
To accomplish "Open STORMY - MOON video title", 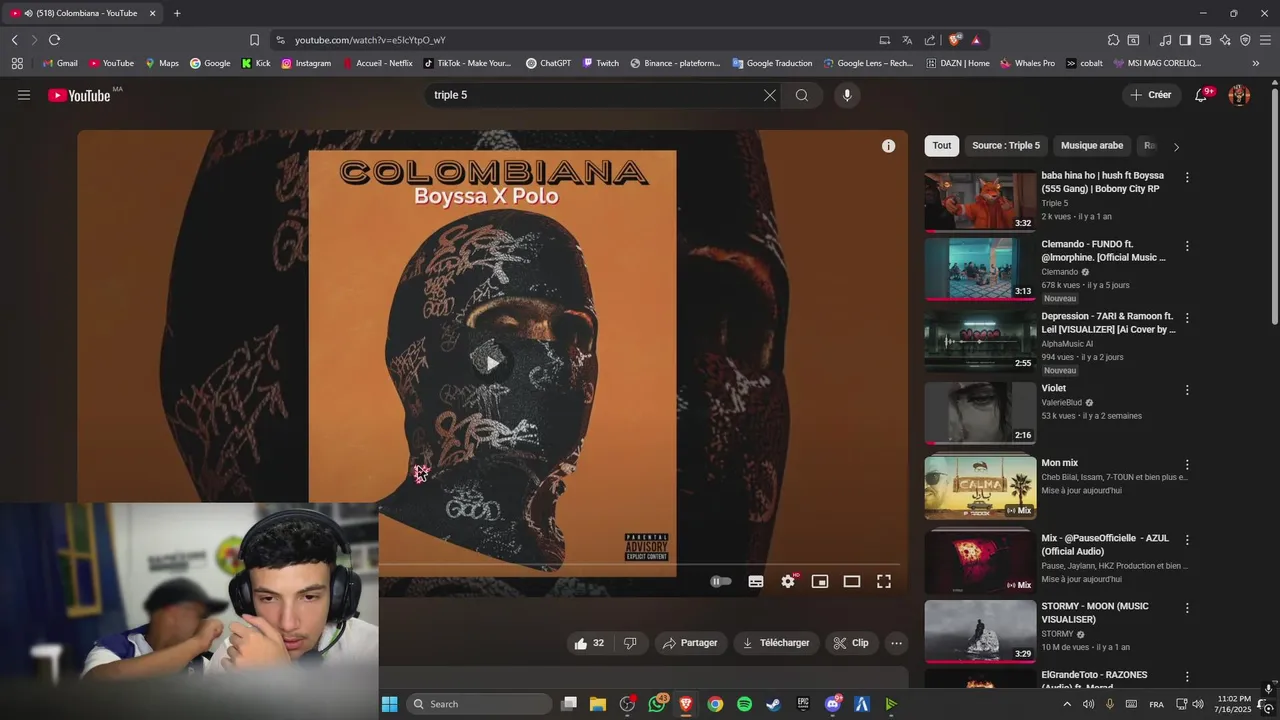I will pyautogui.click(x=1094, y=613).
